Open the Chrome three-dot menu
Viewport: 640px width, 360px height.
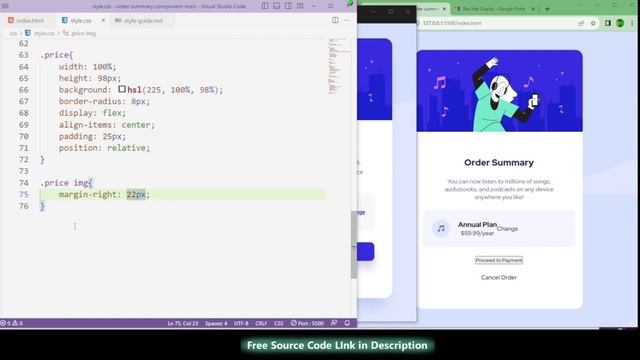pyautogui.click(x=632, y=23)
